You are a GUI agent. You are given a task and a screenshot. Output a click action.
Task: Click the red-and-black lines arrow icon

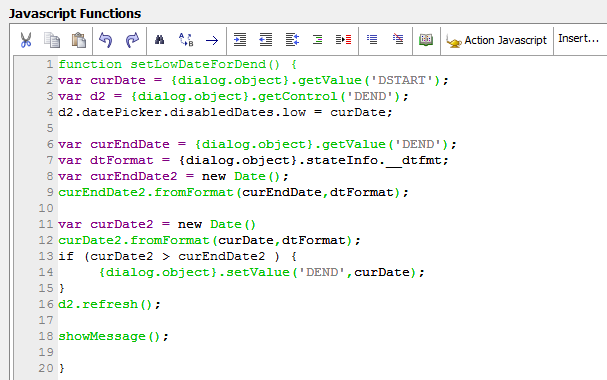[343, 39]
